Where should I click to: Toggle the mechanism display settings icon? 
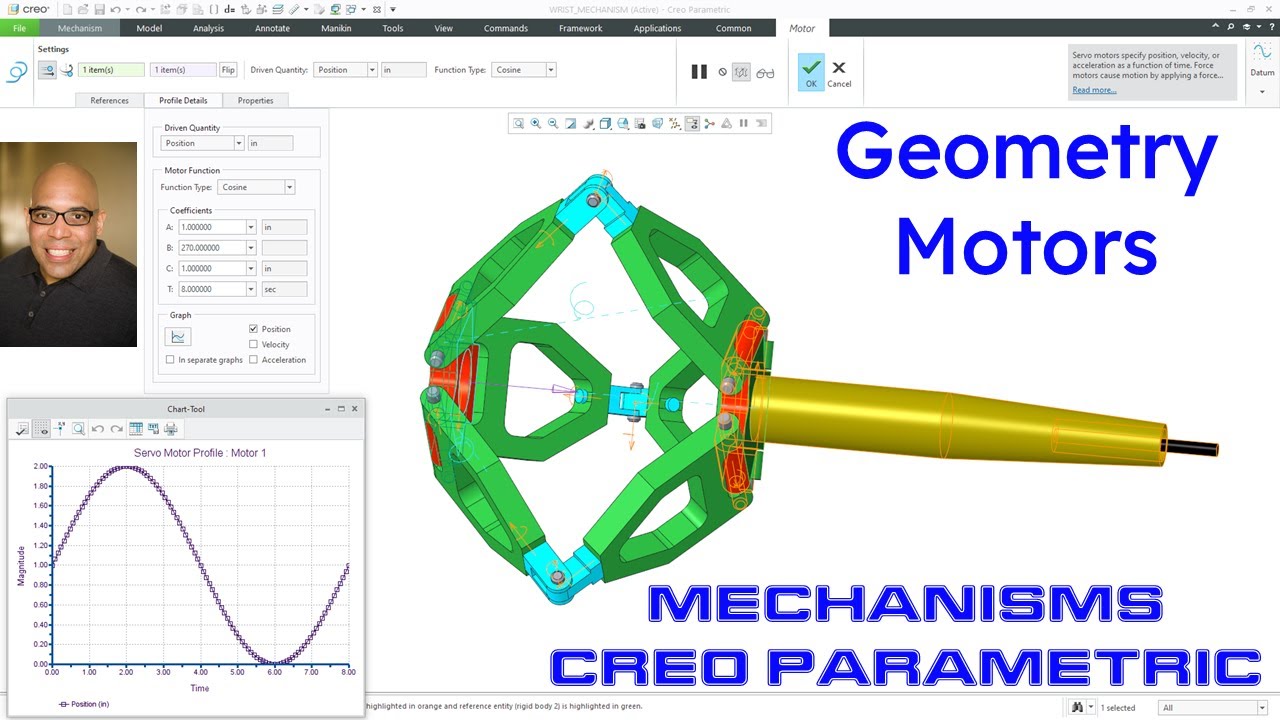pyautogui.click(x=692, y=124)
